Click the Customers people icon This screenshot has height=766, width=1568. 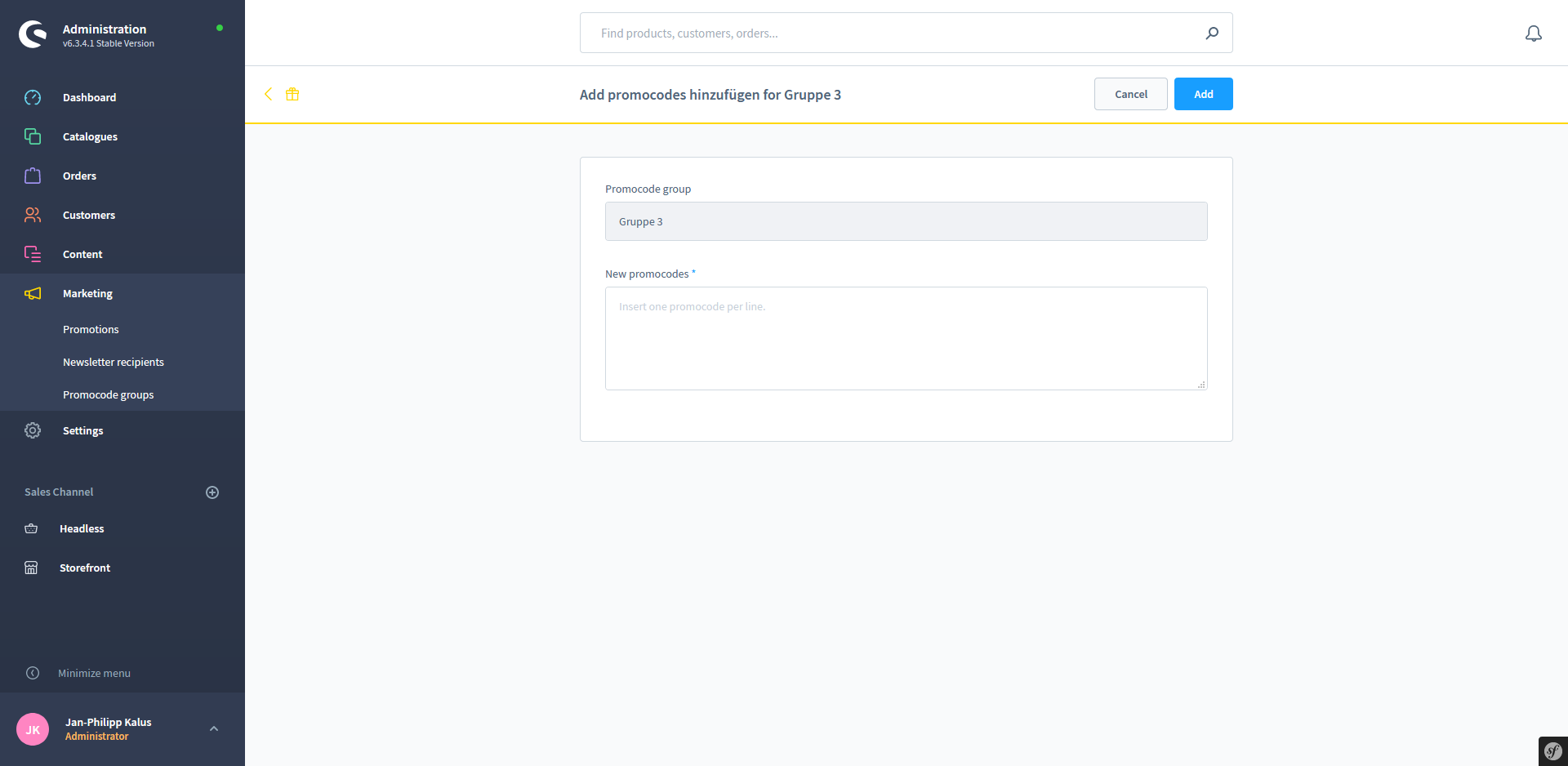[x=33, y=215]
